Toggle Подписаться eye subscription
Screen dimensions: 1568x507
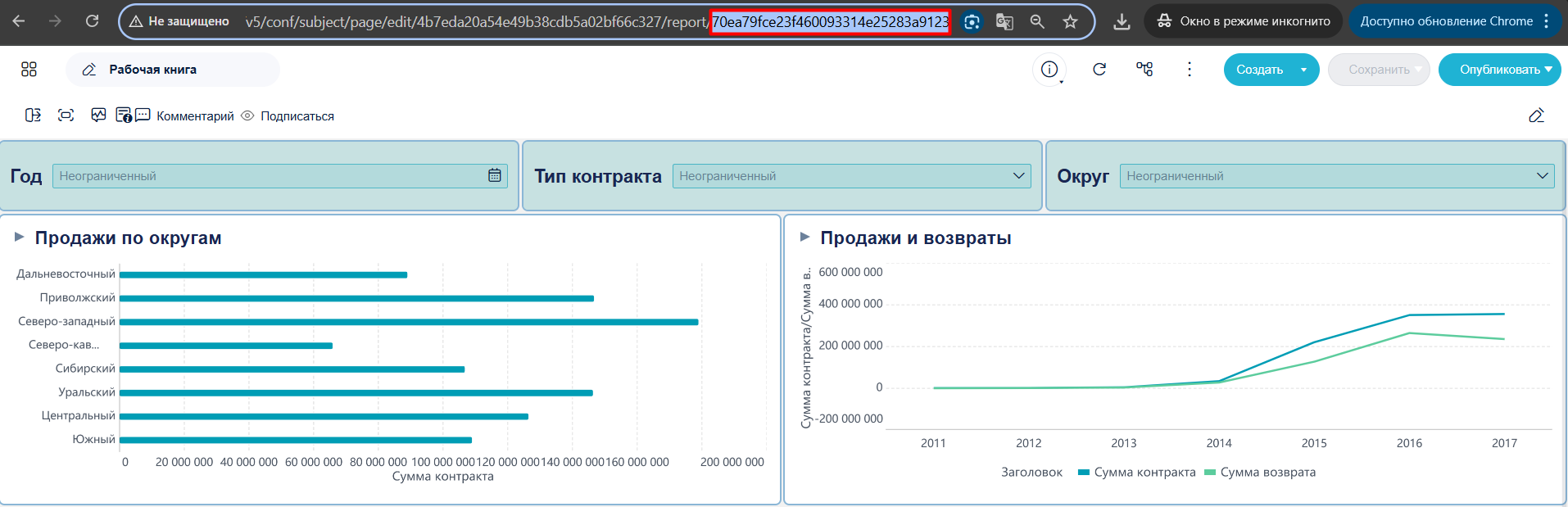tap(288, 116)
